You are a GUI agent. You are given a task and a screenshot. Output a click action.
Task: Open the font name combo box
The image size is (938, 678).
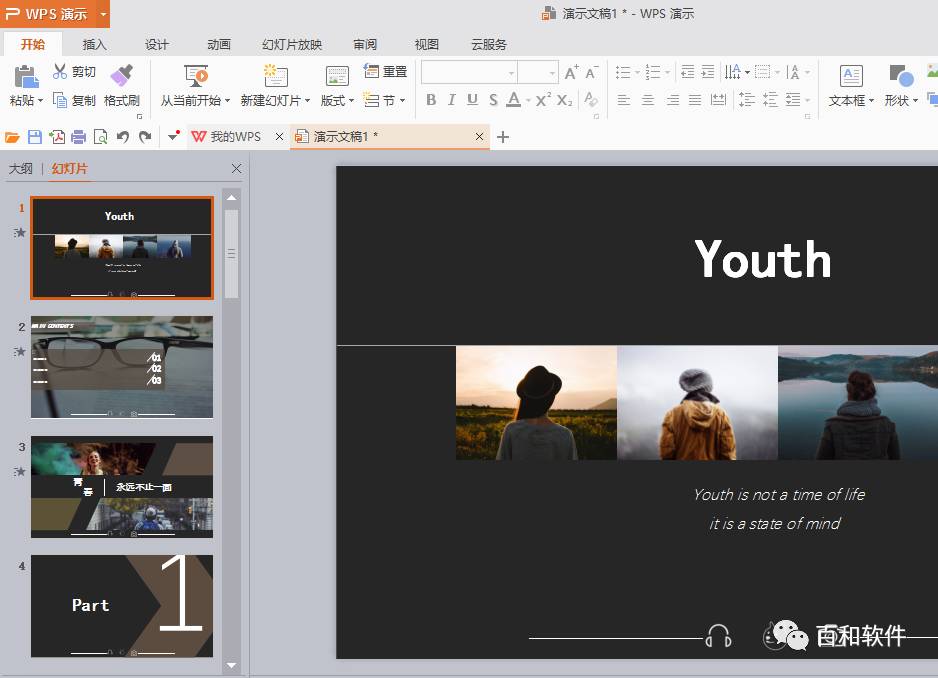click(x=468, y=72)
